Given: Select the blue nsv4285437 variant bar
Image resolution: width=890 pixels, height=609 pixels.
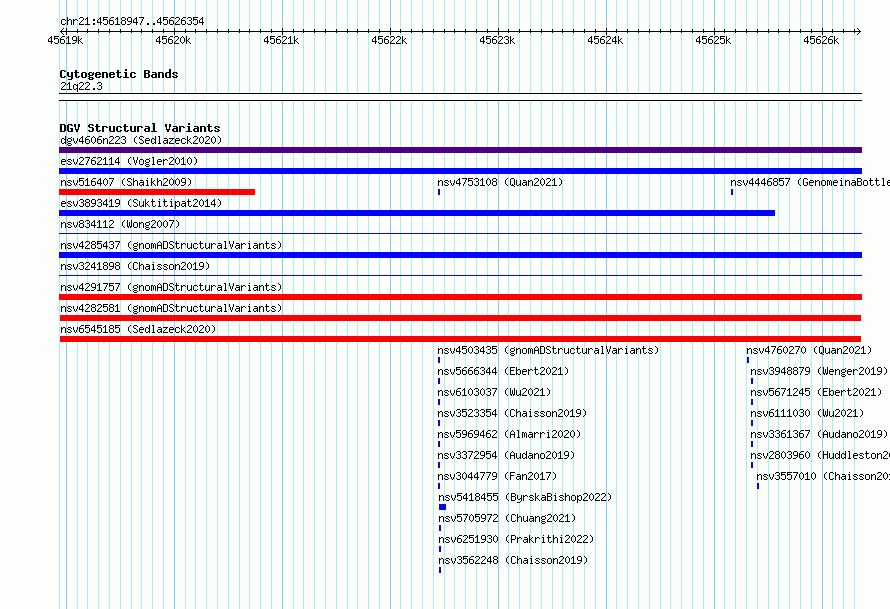Looking at the screenshot, I should [460, 255].
